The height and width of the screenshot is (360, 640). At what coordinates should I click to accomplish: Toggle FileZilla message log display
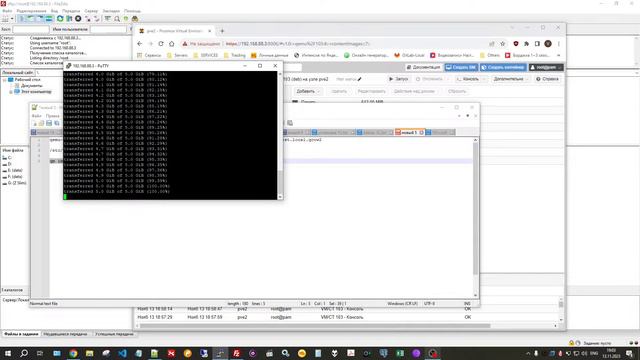coord(22,19)
